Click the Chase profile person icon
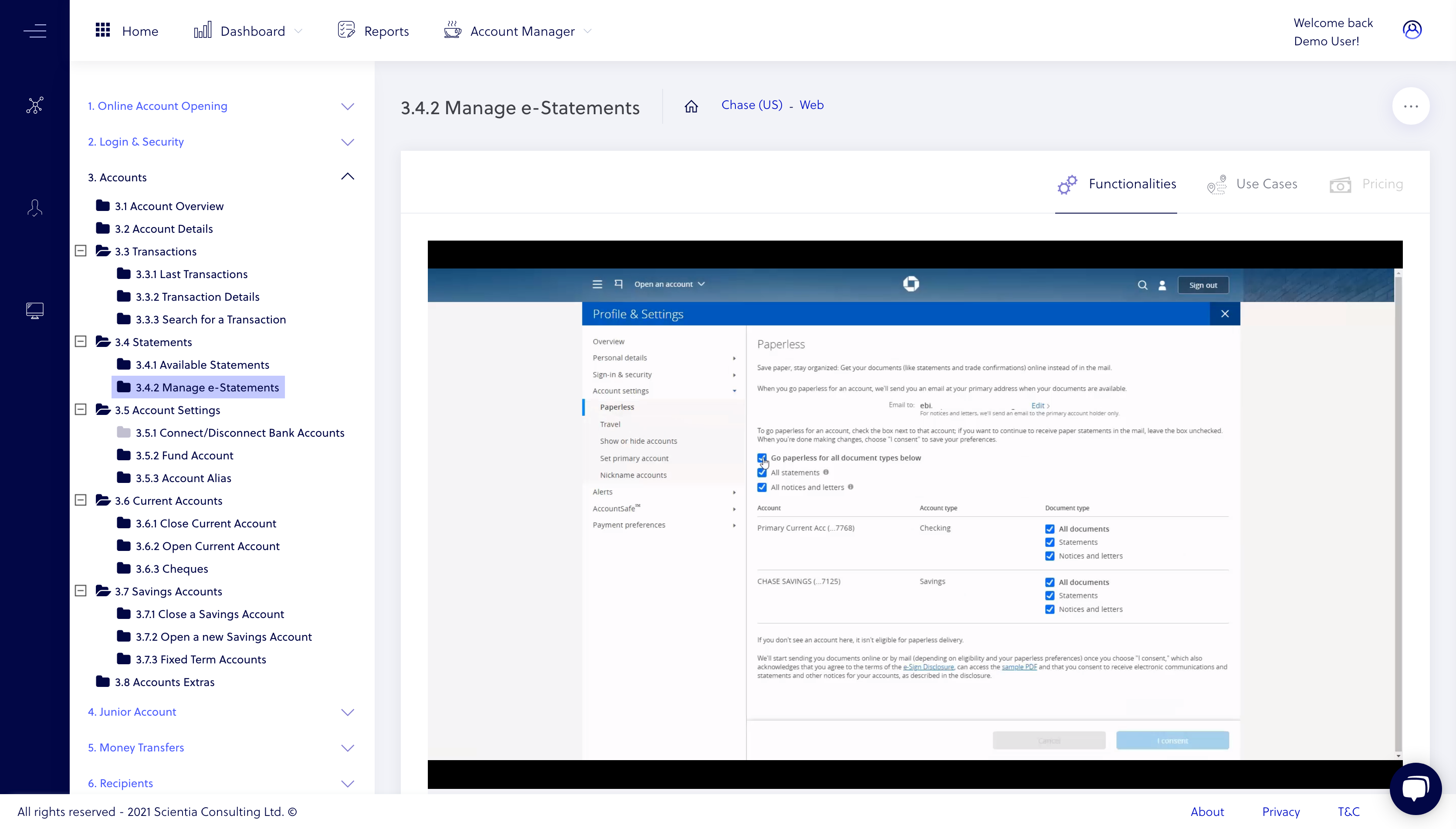The image size is (1456, 829). [x=1162, y=285]
